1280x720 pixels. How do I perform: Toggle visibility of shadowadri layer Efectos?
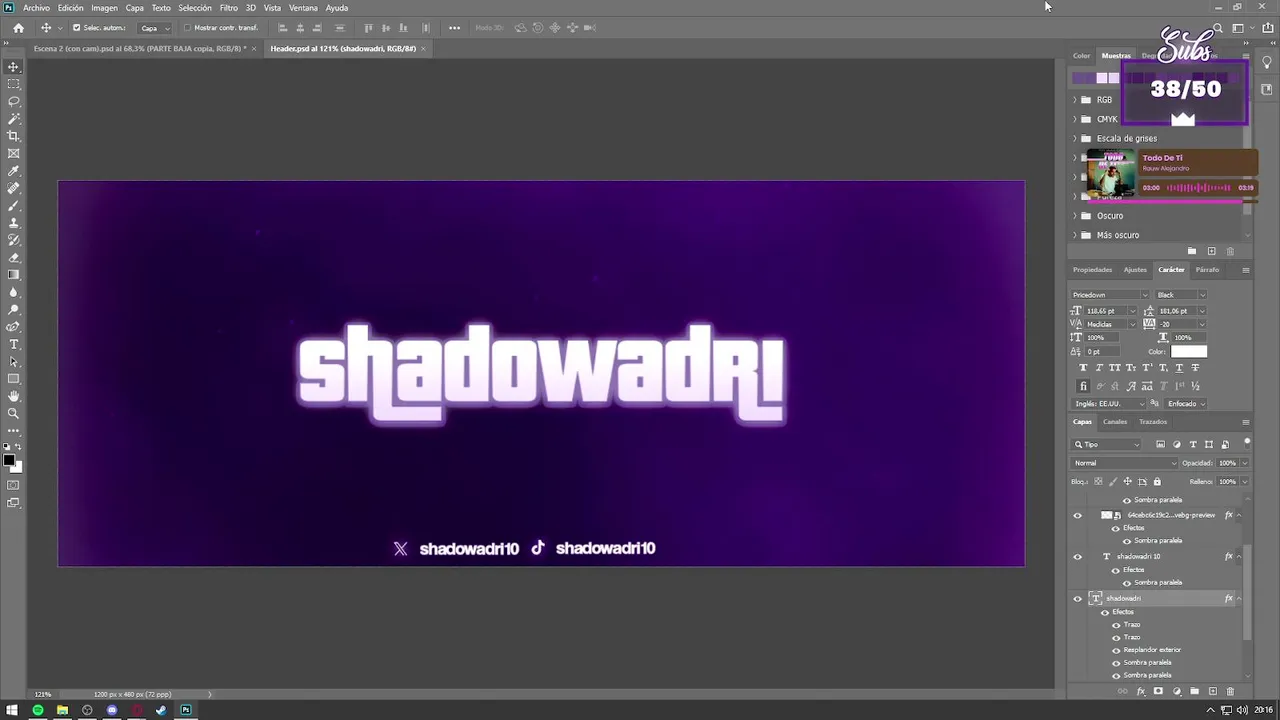click(x=1105, y=612)
